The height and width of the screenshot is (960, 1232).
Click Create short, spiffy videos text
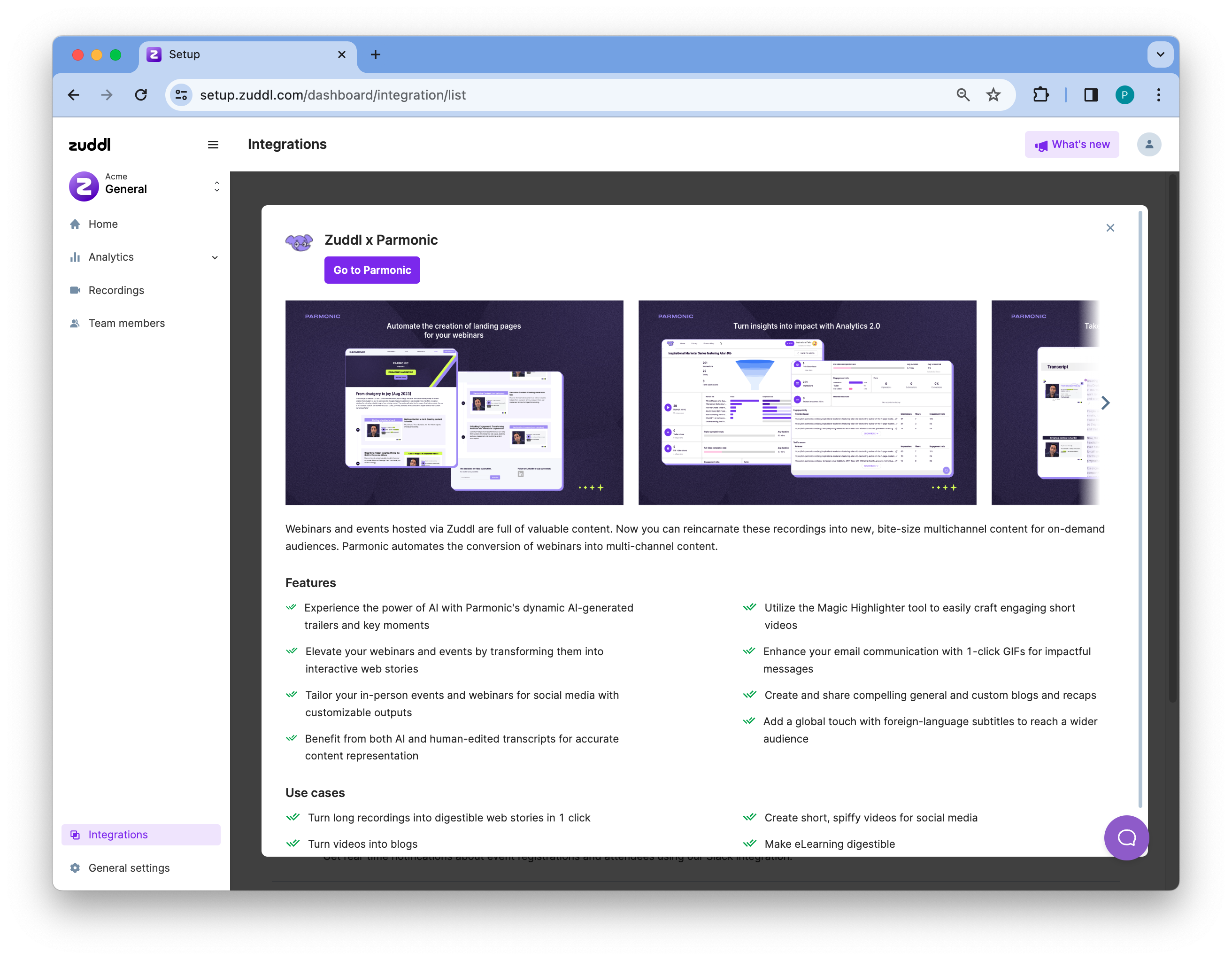tap(871, 818)
